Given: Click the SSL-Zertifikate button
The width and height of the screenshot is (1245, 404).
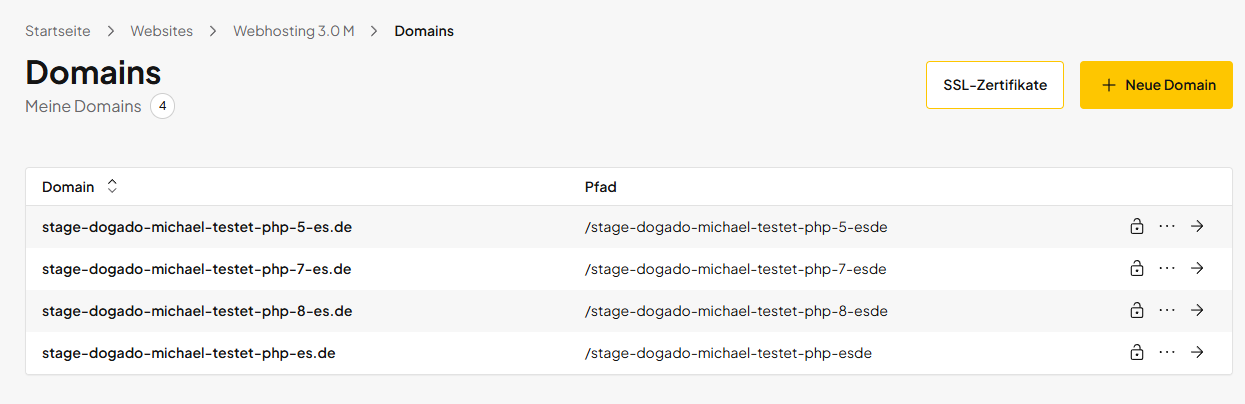Looking at the screenshot, I should click(994, 85).
